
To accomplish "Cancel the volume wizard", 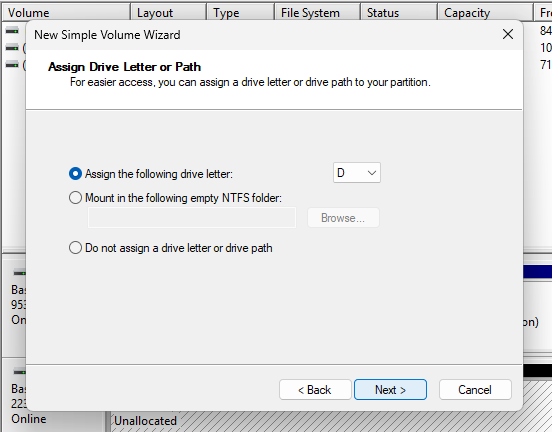I will [x=475, y=390].
